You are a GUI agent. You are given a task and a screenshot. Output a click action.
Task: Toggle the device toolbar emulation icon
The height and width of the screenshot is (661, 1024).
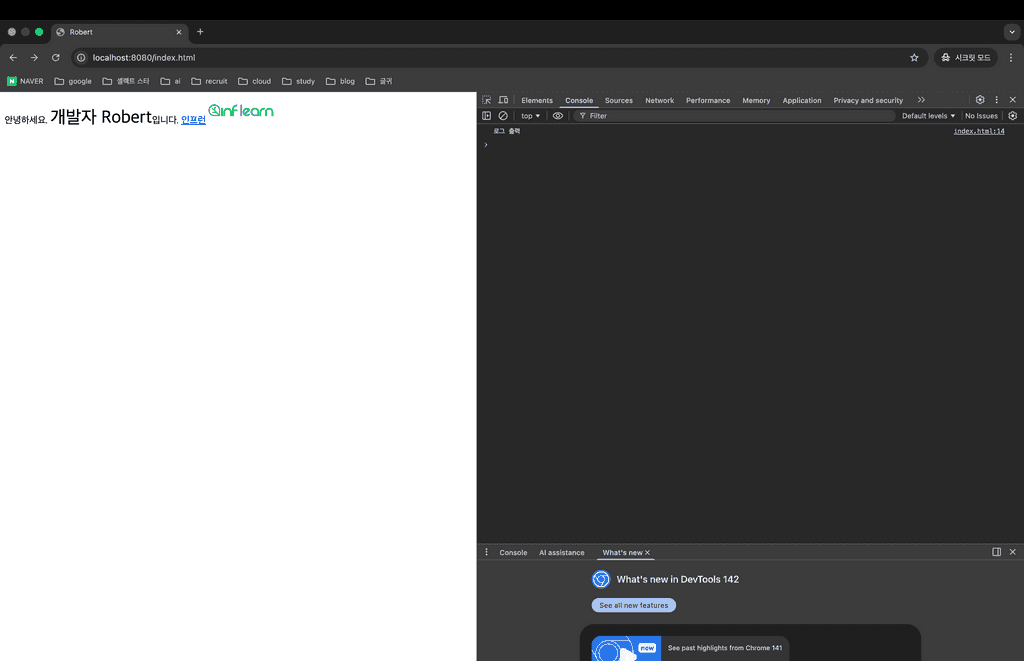pyautogui.click(x=503, y=100)
